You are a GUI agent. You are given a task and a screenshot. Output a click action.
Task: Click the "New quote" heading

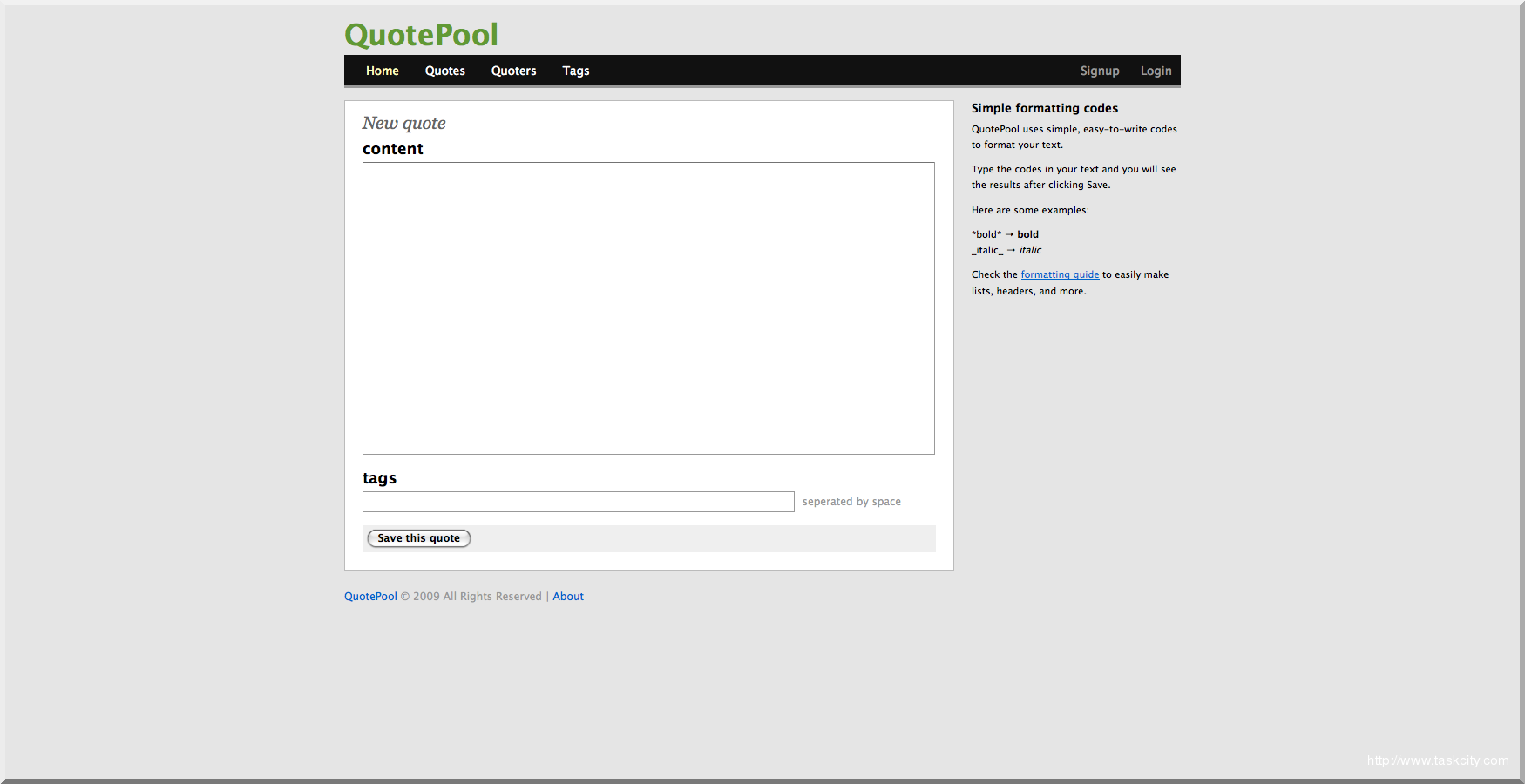click(x=403, y=123)
